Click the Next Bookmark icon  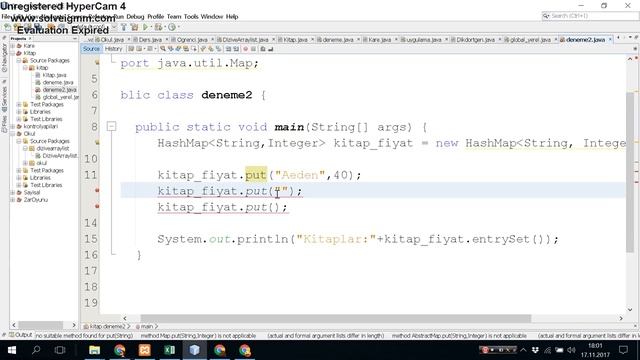(211, 49)
